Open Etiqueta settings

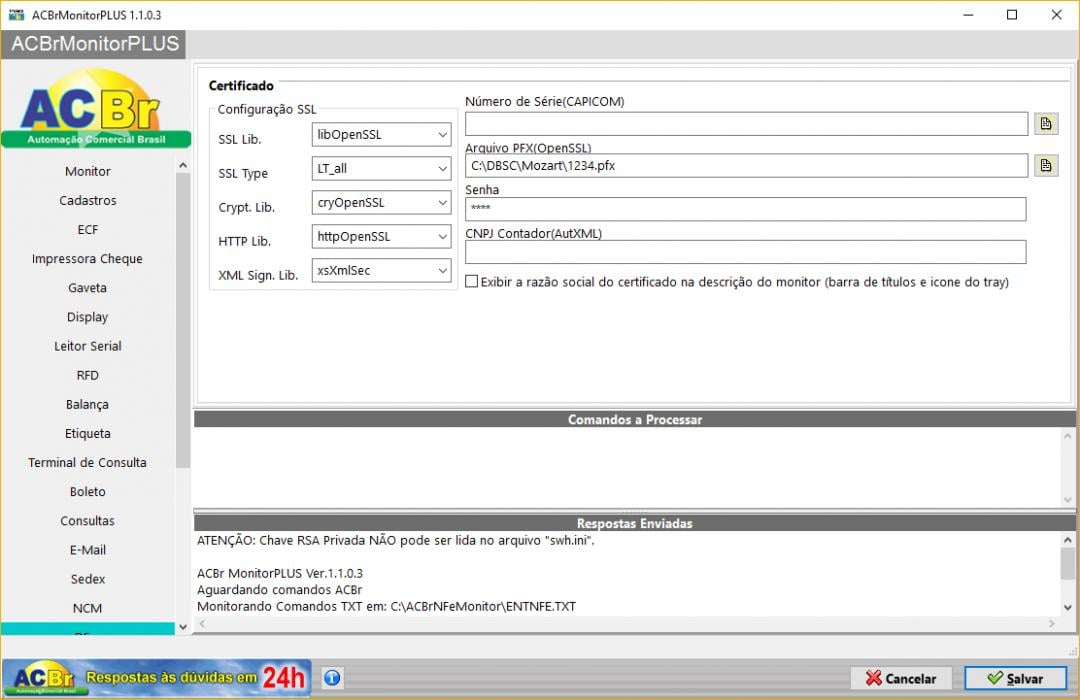87,433
